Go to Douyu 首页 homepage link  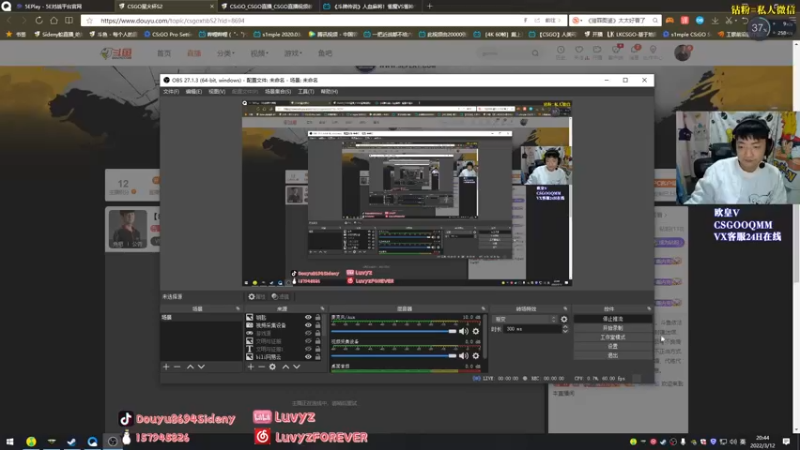tap(164, 53)
